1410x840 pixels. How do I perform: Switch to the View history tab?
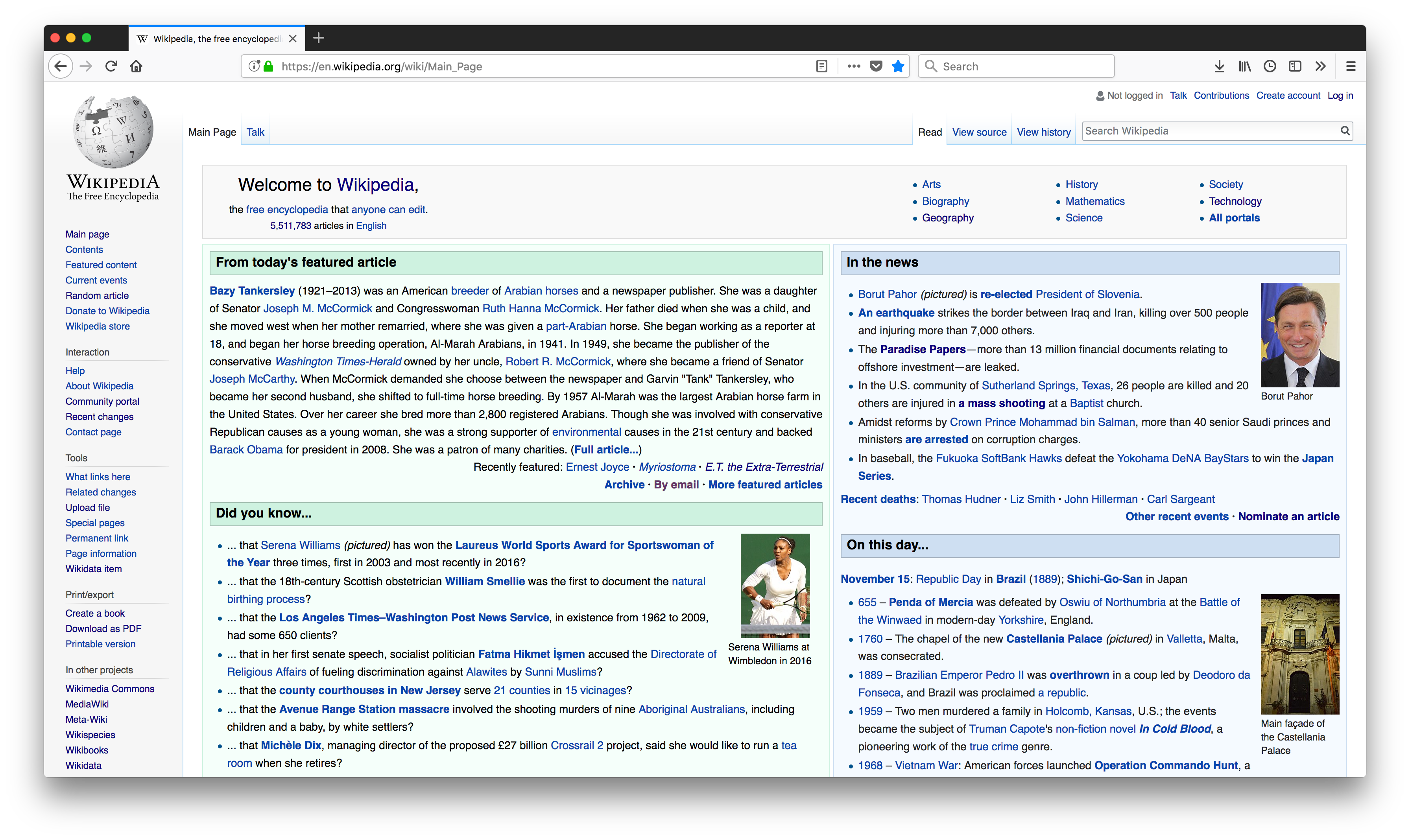[x=1043, y=132]
